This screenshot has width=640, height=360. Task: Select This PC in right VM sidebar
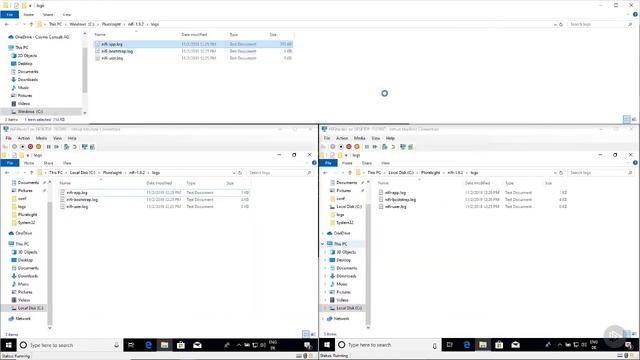(x=340, y=244)
